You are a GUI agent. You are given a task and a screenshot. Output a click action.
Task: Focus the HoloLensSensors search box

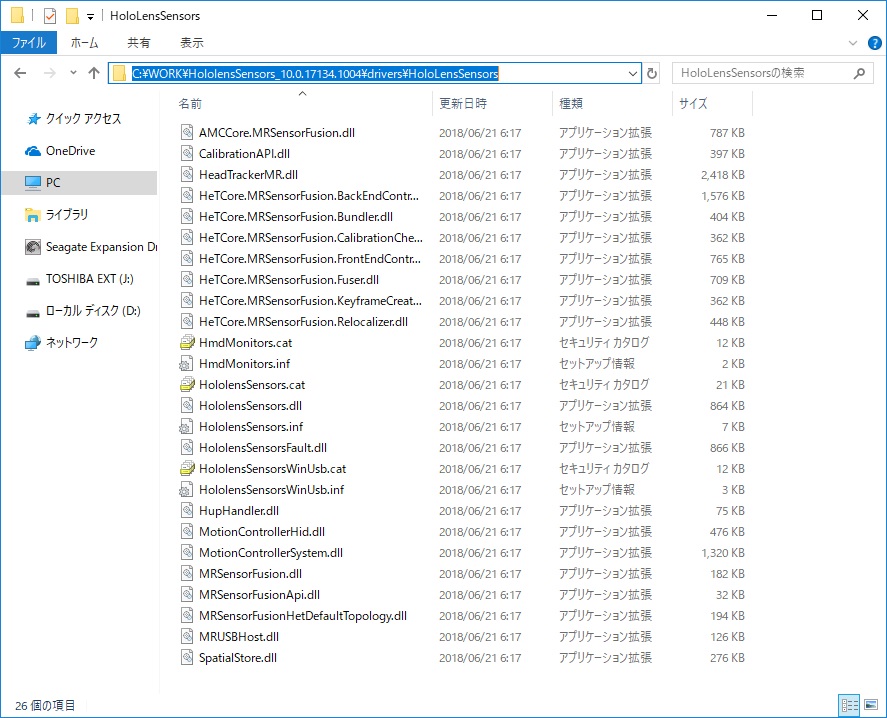[x=773, y=73]
